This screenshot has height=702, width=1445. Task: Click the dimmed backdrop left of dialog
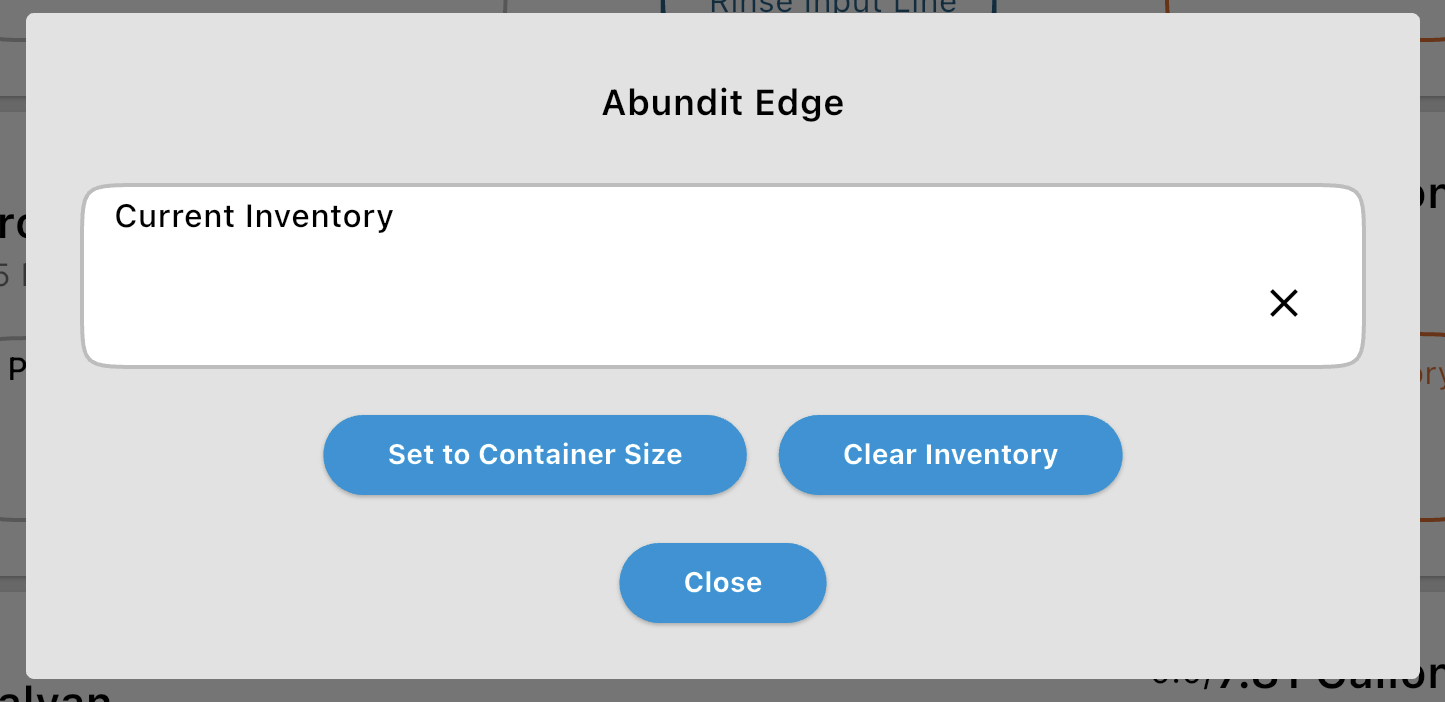click(x=12, y=300)
